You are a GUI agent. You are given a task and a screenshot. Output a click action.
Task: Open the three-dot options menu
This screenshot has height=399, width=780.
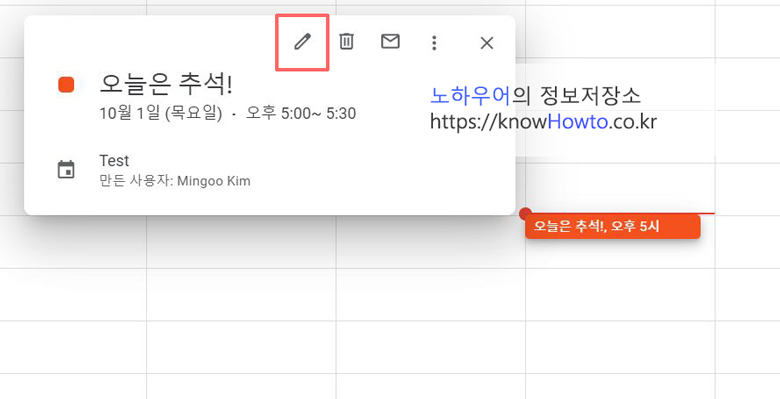(434, 43)
